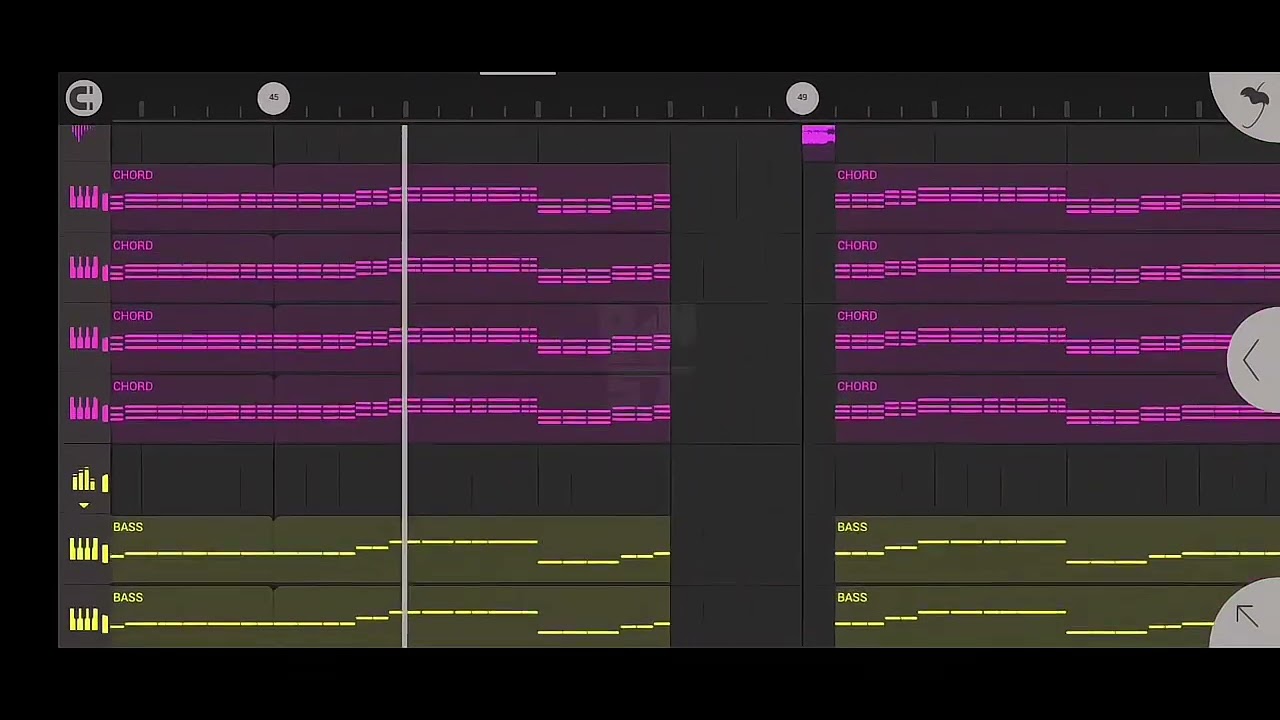Toggle mute bar beside second BASS track icon
The image size is (1280, 720).
(105, 623)
